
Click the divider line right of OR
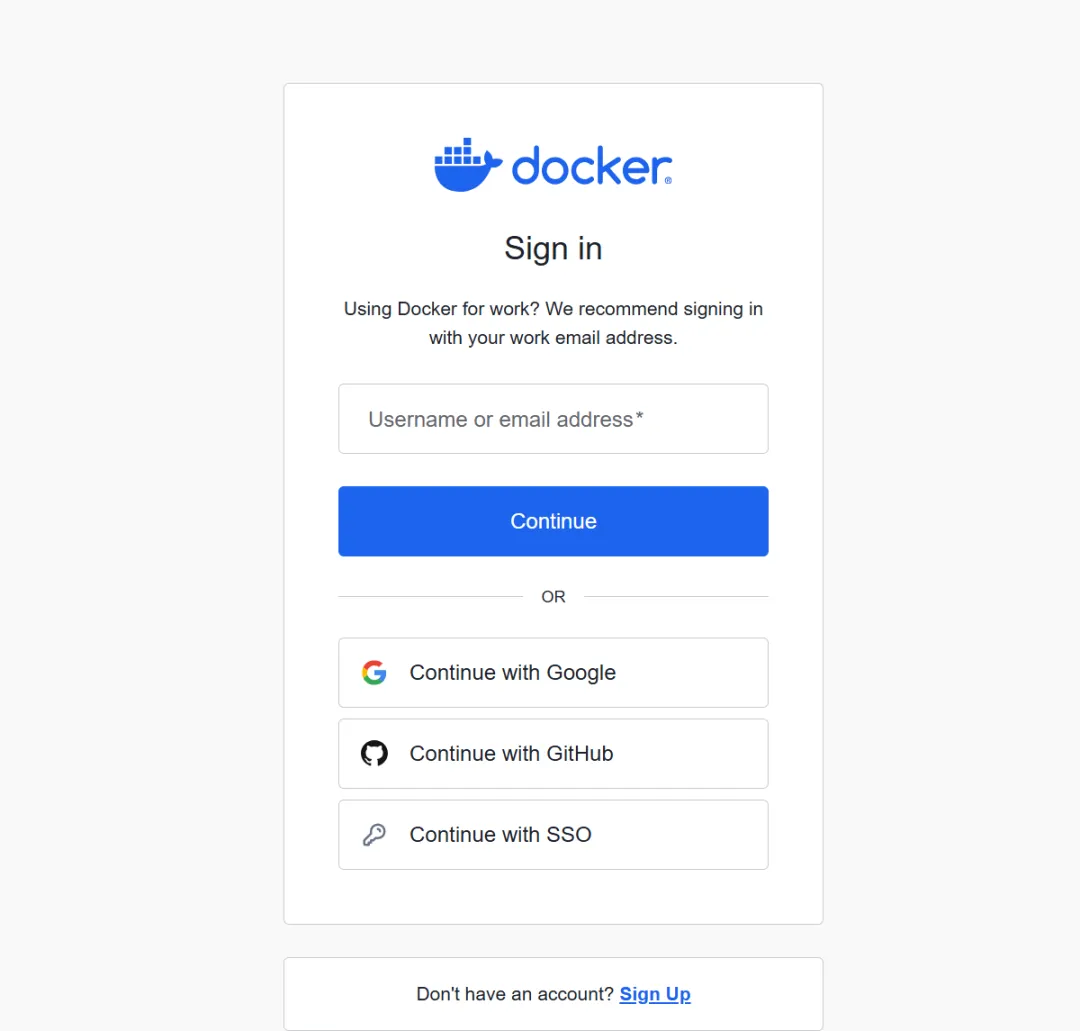(x=676, y=596)
